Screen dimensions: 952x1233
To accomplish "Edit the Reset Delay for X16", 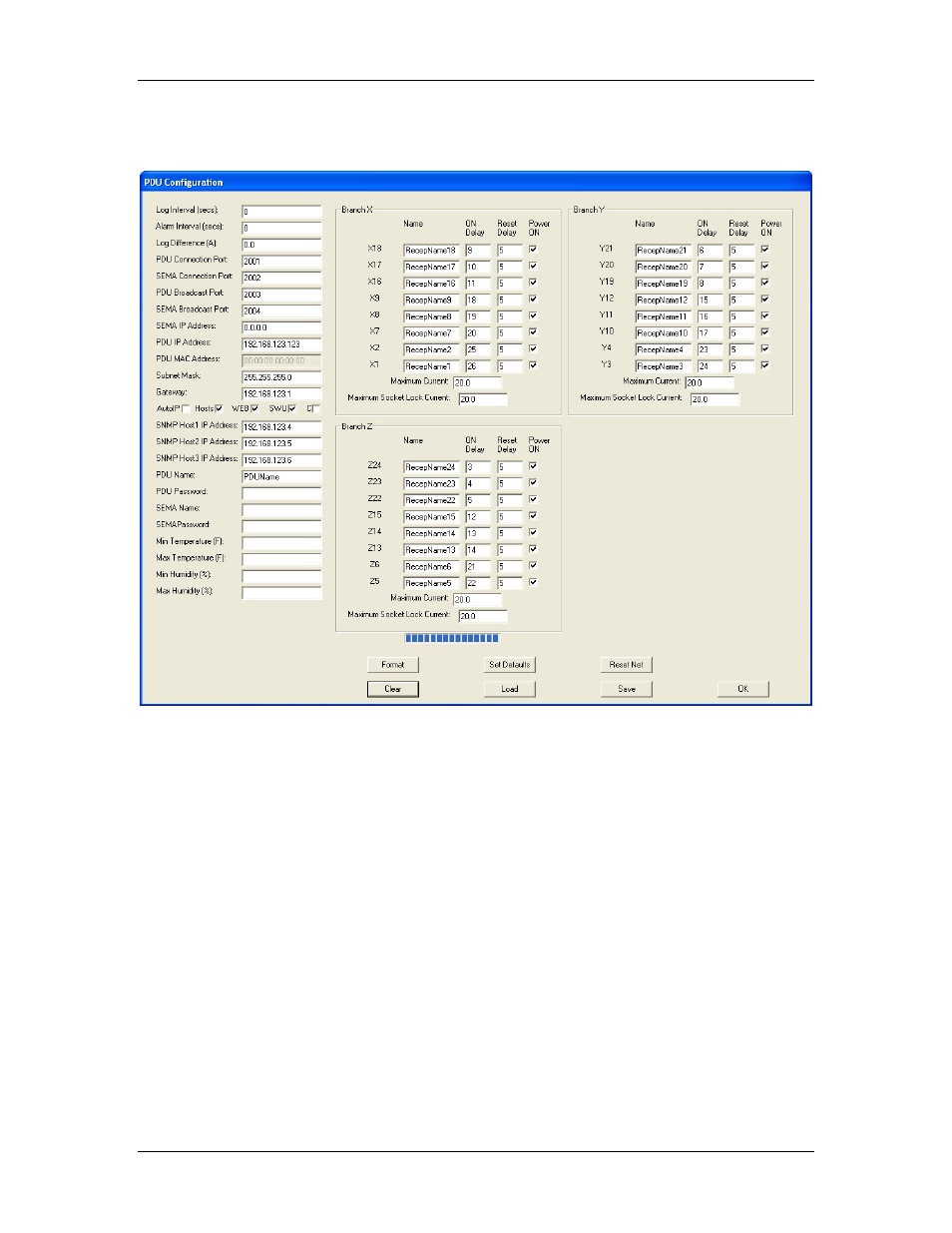I will 510,284.
